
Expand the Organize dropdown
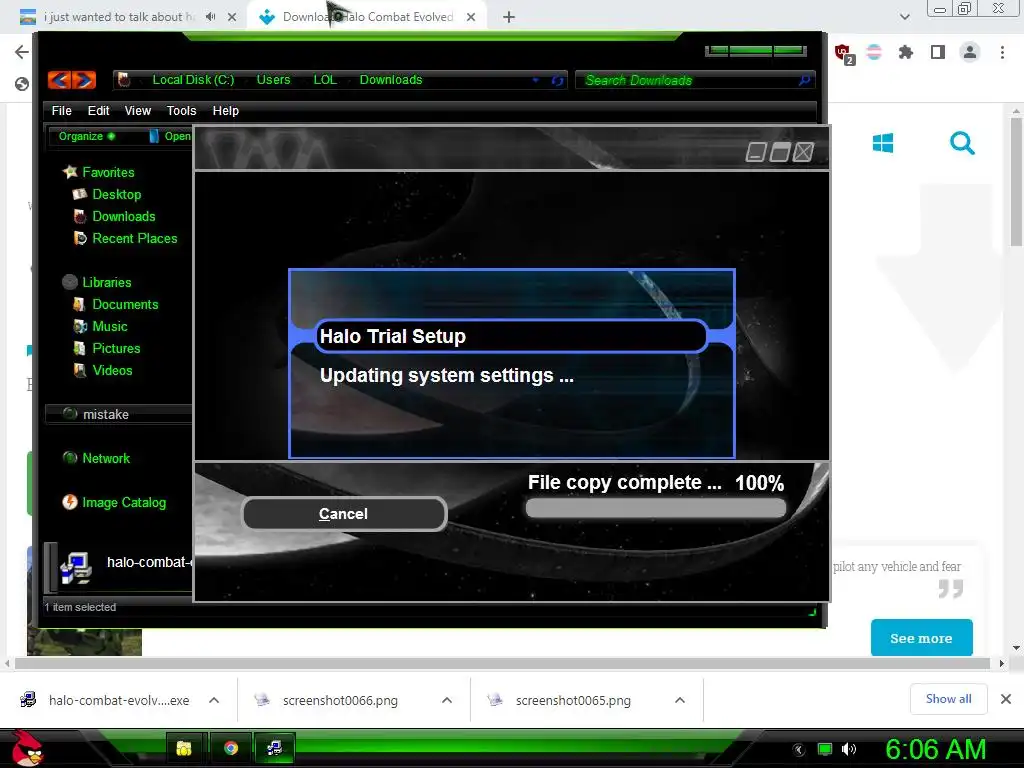click(87, 136)
